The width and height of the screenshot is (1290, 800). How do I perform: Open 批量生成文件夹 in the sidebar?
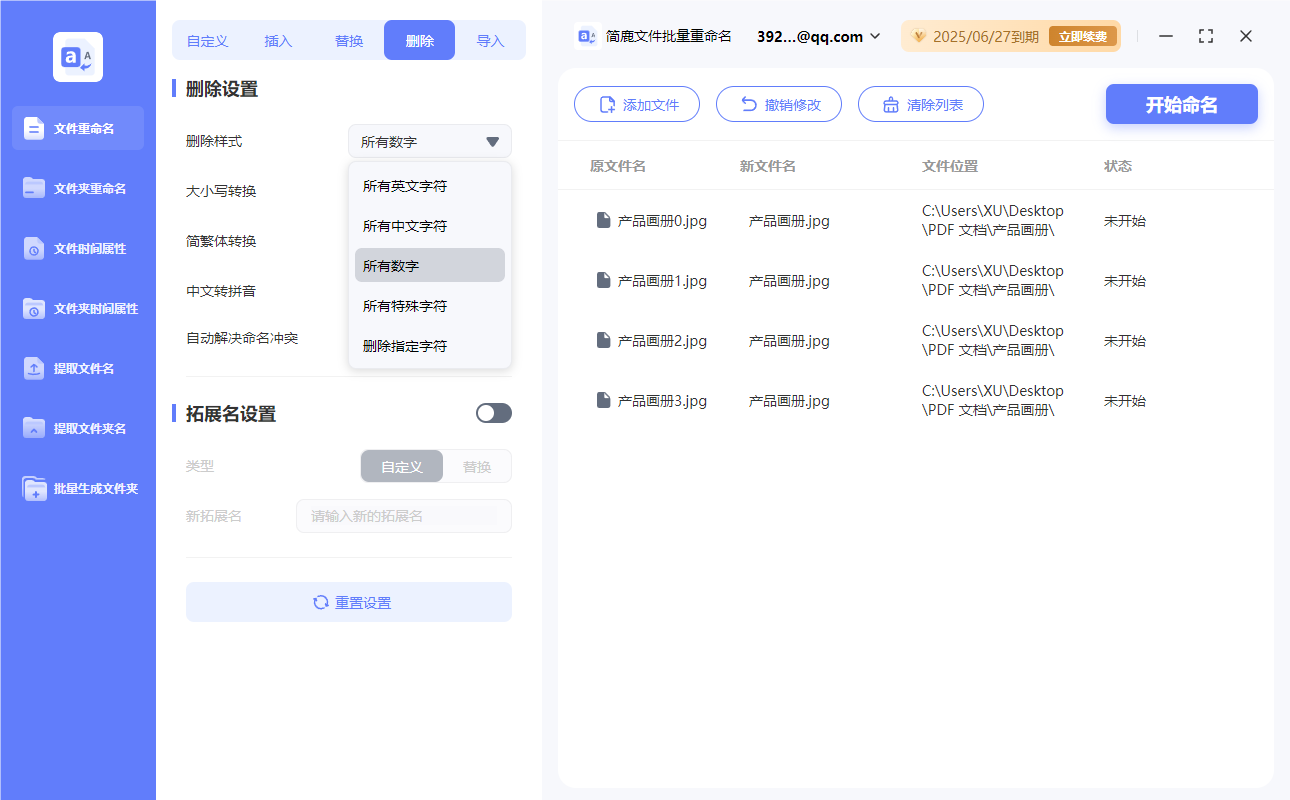[x=77, y=488]
